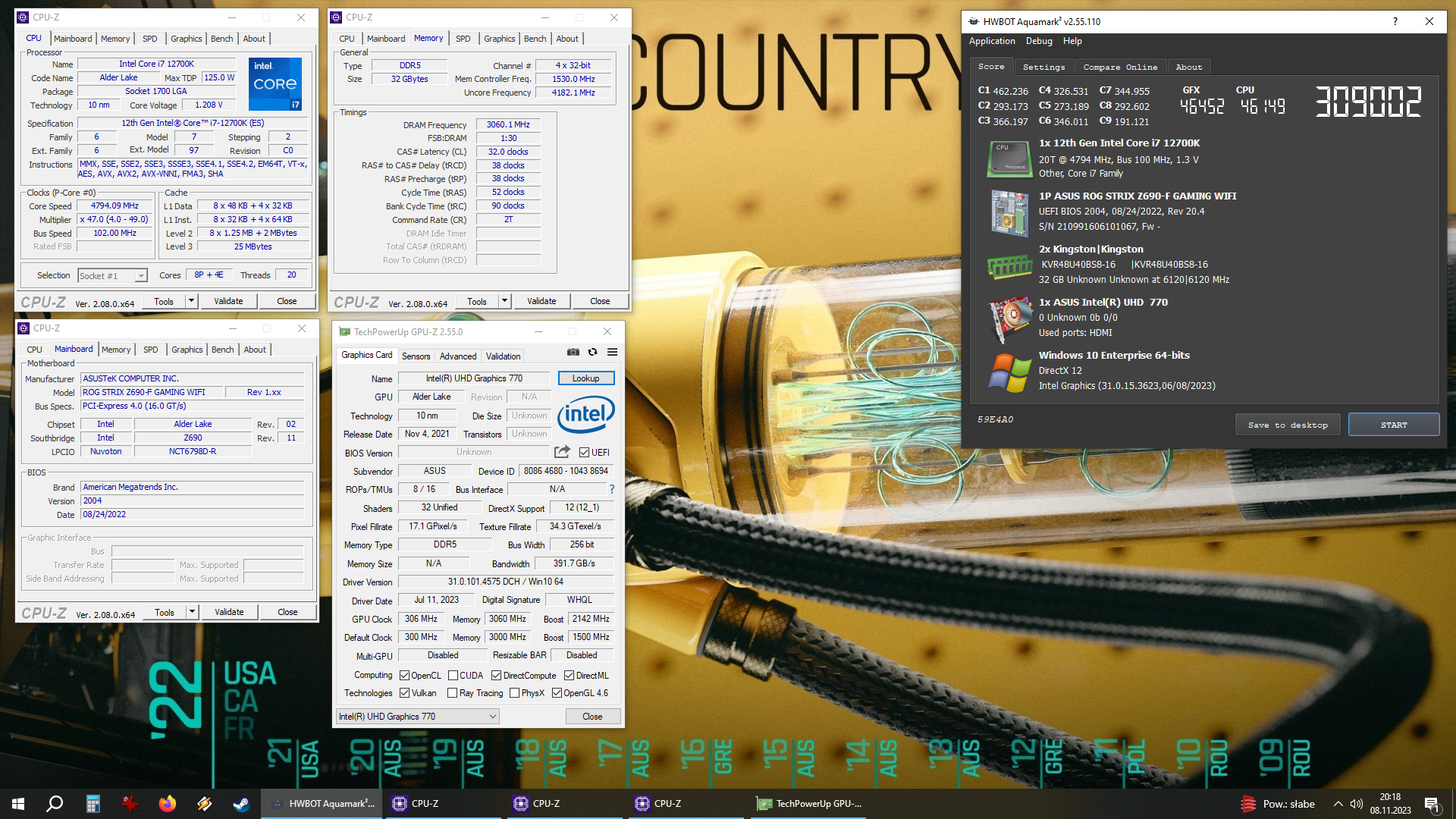Screen dimensions: 1456x819
Task: Click Validate in CPU-Z CPU window
Action: 228,301
